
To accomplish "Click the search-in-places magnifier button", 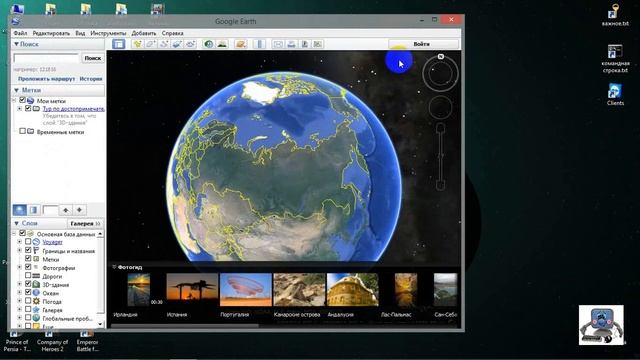I will pyautogui.click(x=19, y=210).
